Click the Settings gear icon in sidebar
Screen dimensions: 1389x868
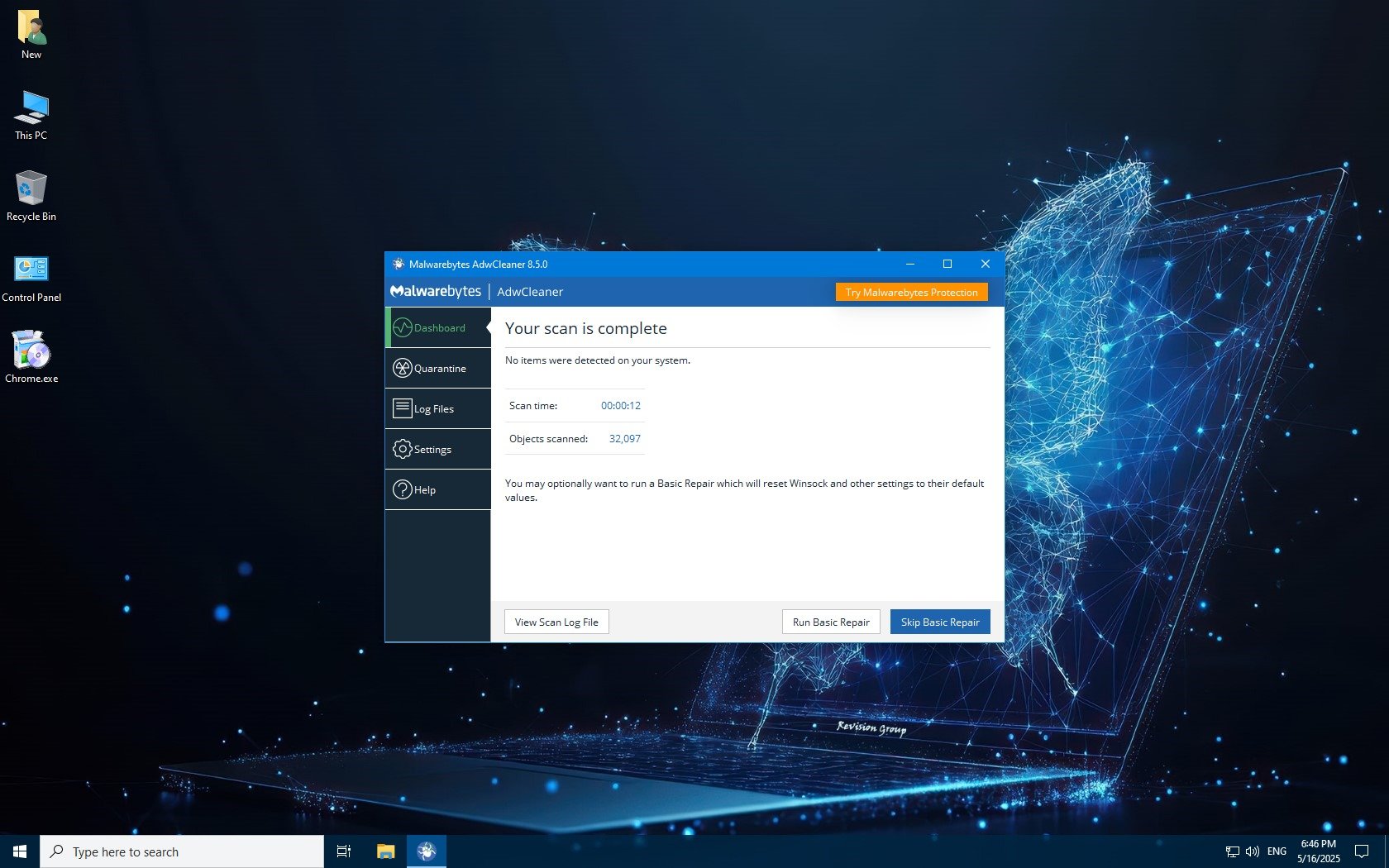click(403, 449)
